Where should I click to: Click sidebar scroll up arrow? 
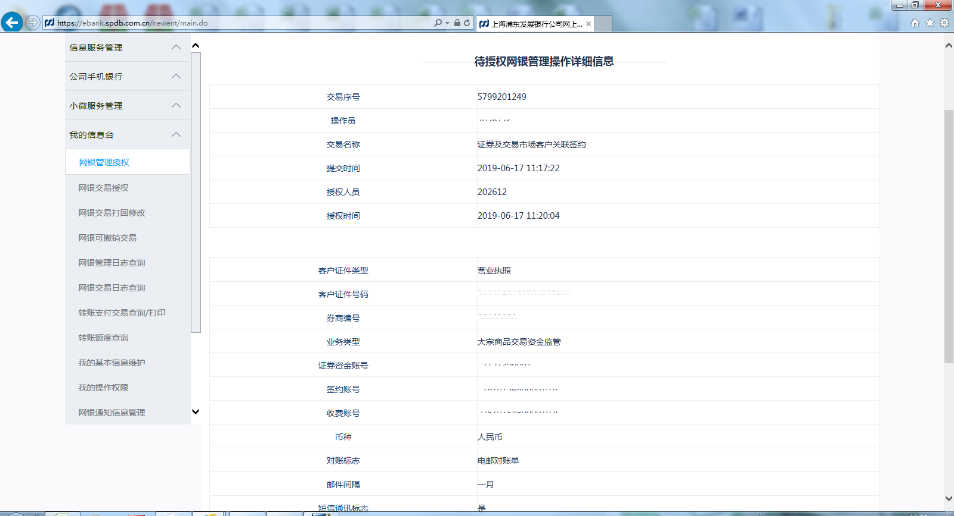(195, 46)
